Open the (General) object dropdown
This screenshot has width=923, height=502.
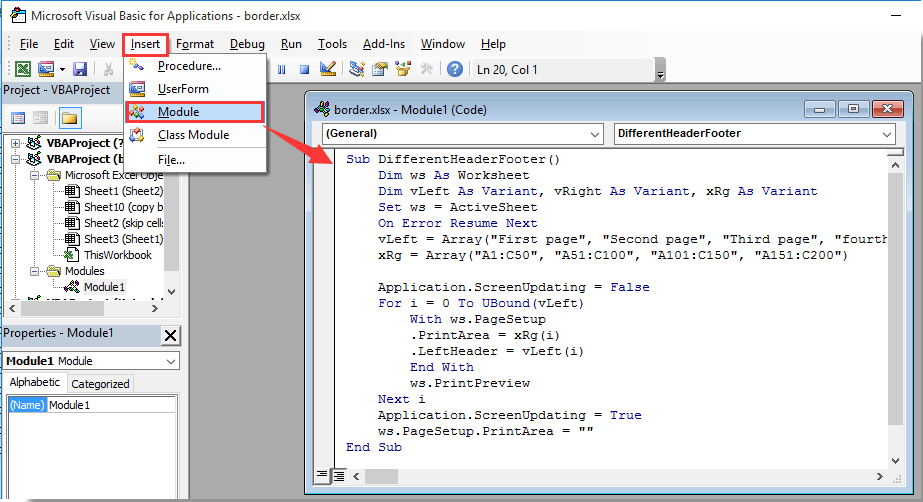462,133
